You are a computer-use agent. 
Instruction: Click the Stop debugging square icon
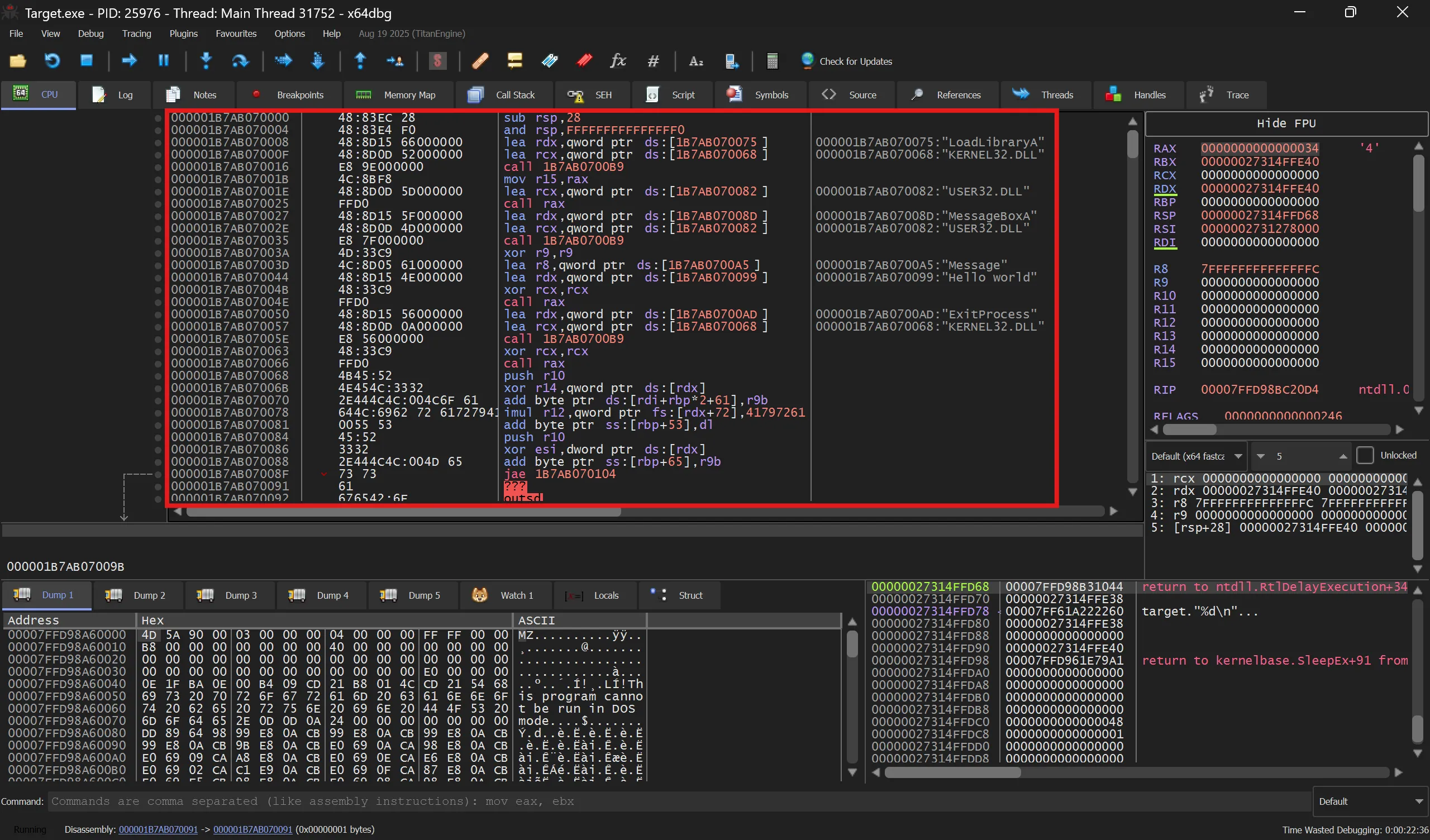coord(86,61)
